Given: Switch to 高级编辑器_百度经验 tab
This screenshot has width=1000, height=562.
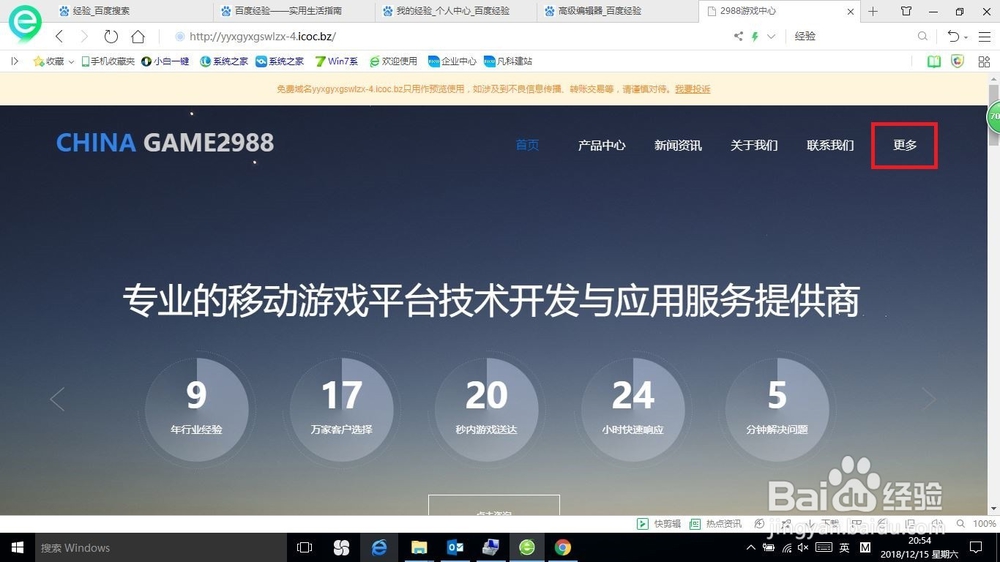Looking at the screenshot, I should (619, 11).
